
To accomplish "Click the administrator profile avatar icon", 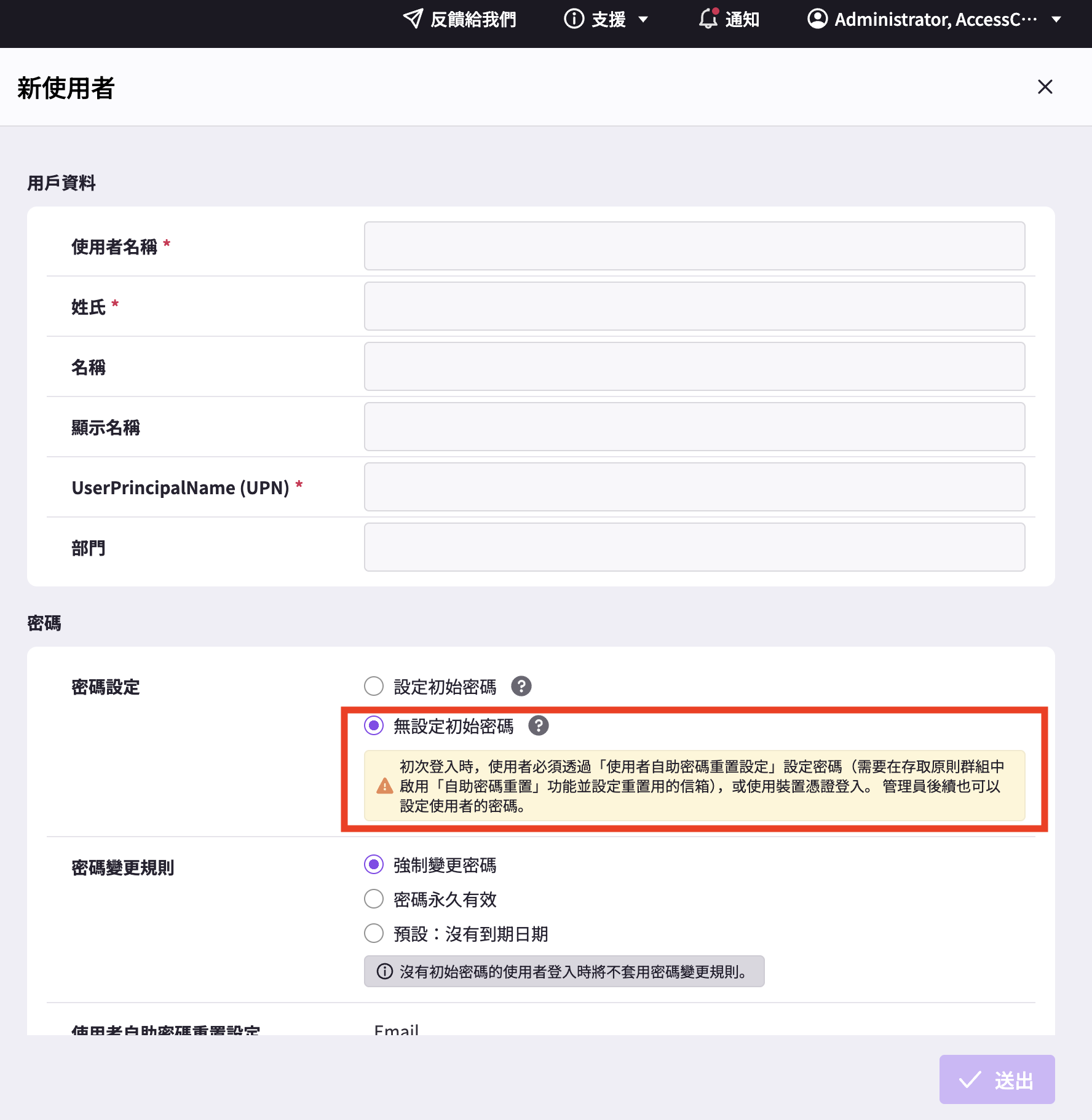I will pyautogui.click(x=817, y=19).
